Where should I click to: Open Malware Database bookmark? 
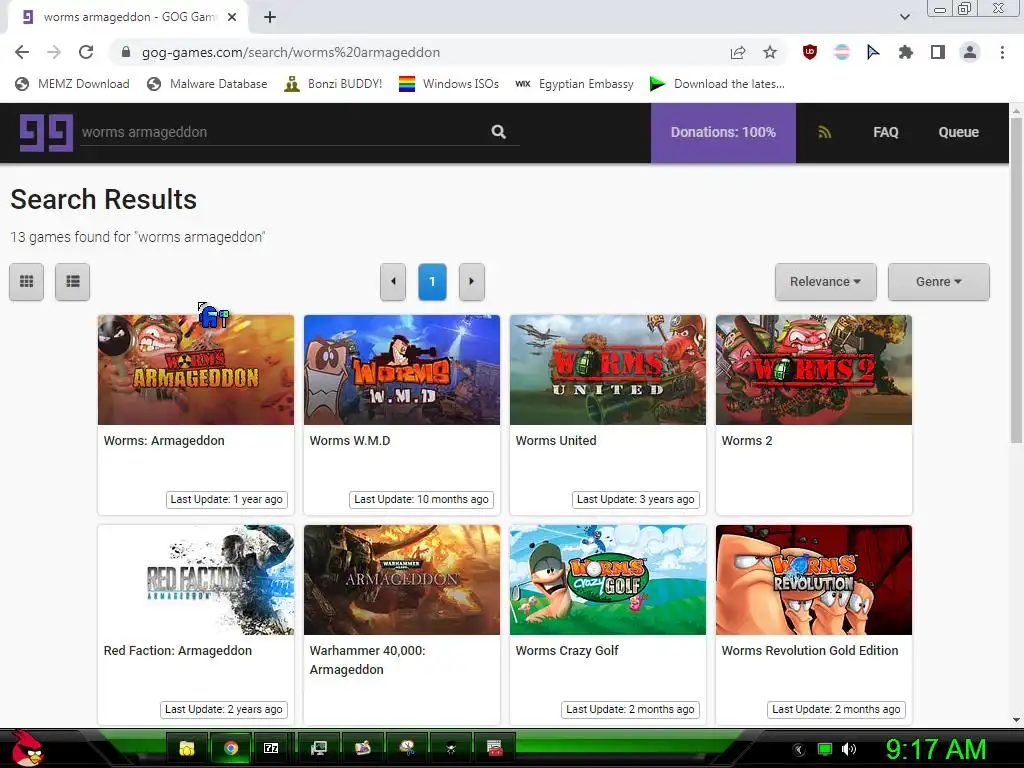point(208,84)
